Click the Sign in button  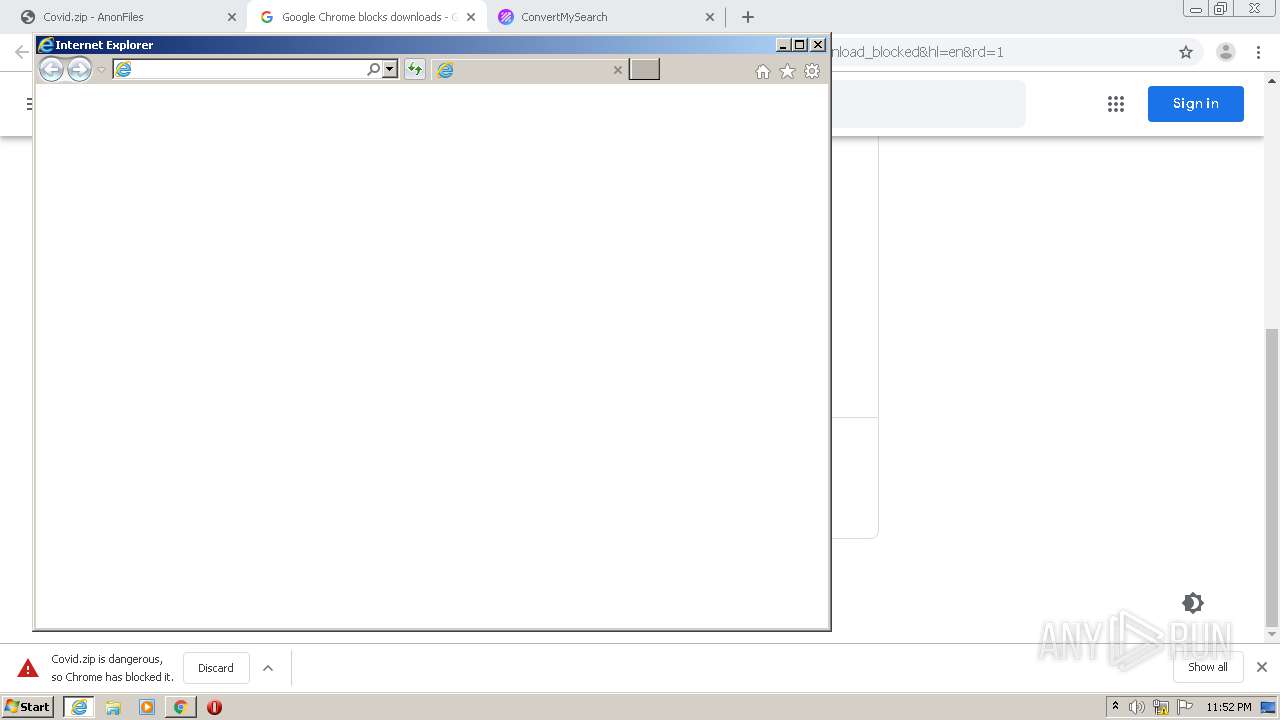pos(1196,104)
